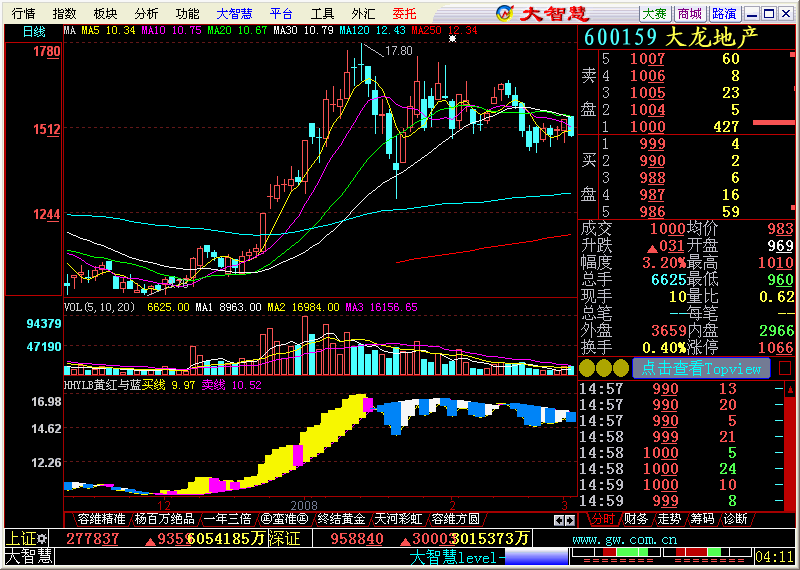The height and width of the screenshot is (570, 800).
Task: Click the 路演 button
Action: click(724, 14)
